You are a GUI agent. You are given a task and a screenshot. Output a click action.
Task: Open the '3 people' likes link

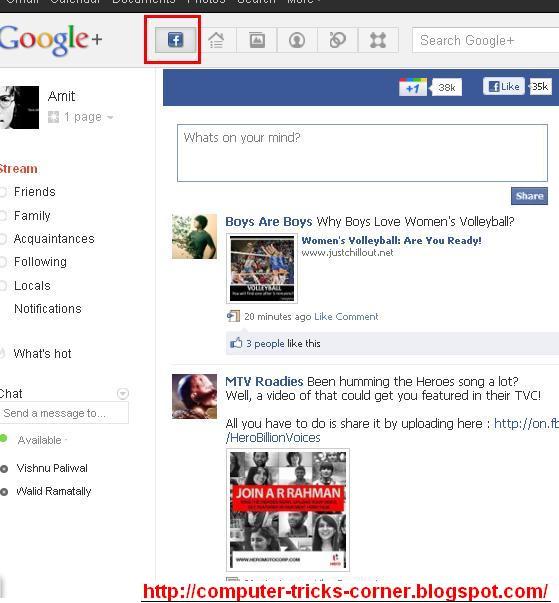point(265,343)
